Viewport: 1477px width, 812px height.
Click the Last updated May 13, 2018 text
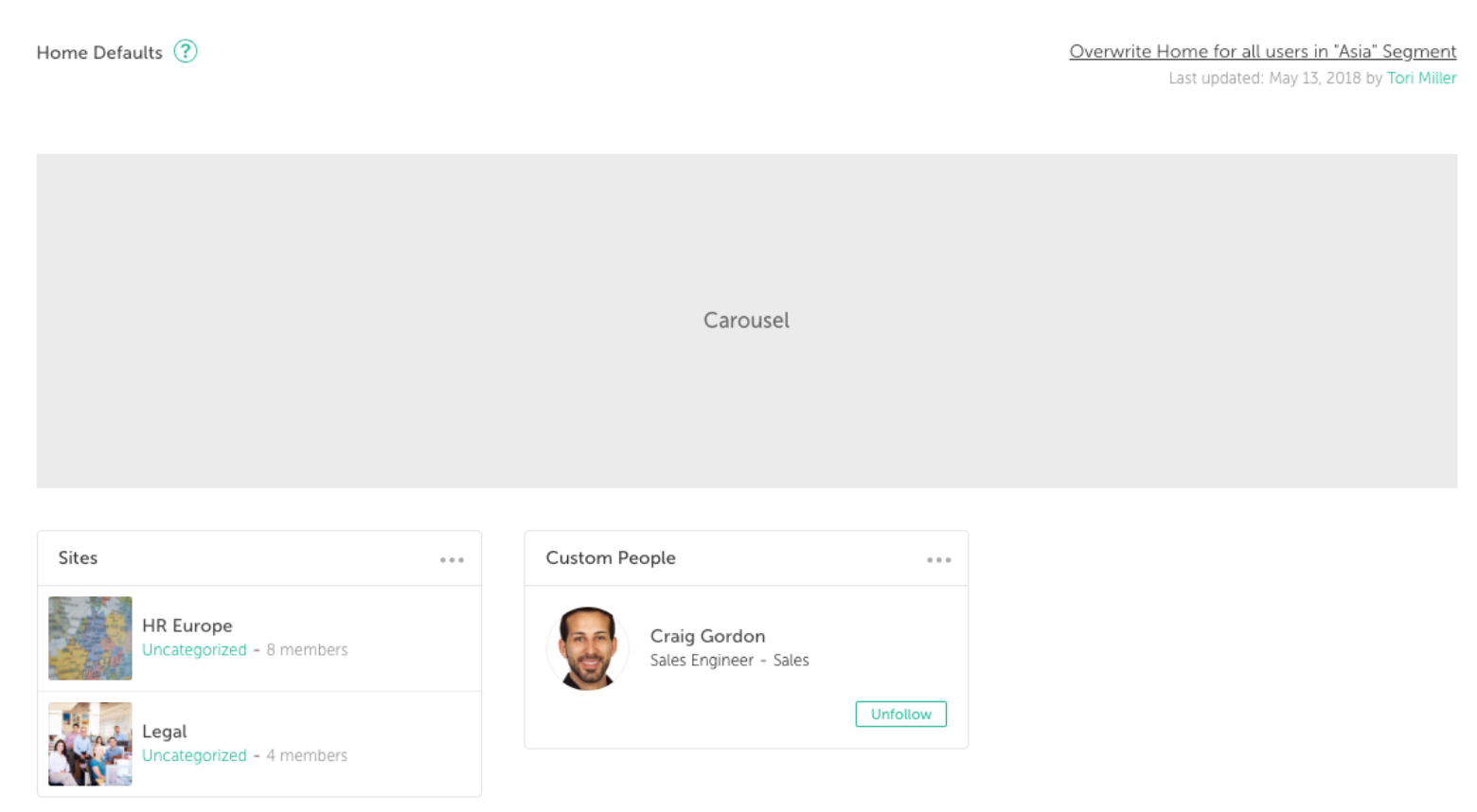[x=1264, y=79]
